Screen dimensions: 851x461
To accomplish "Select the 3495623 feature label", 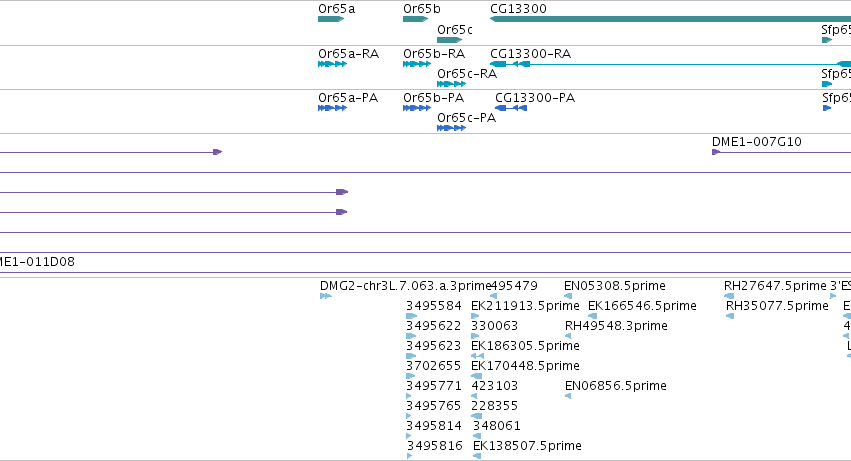I will pyautogui.click(x=434, y=346).
